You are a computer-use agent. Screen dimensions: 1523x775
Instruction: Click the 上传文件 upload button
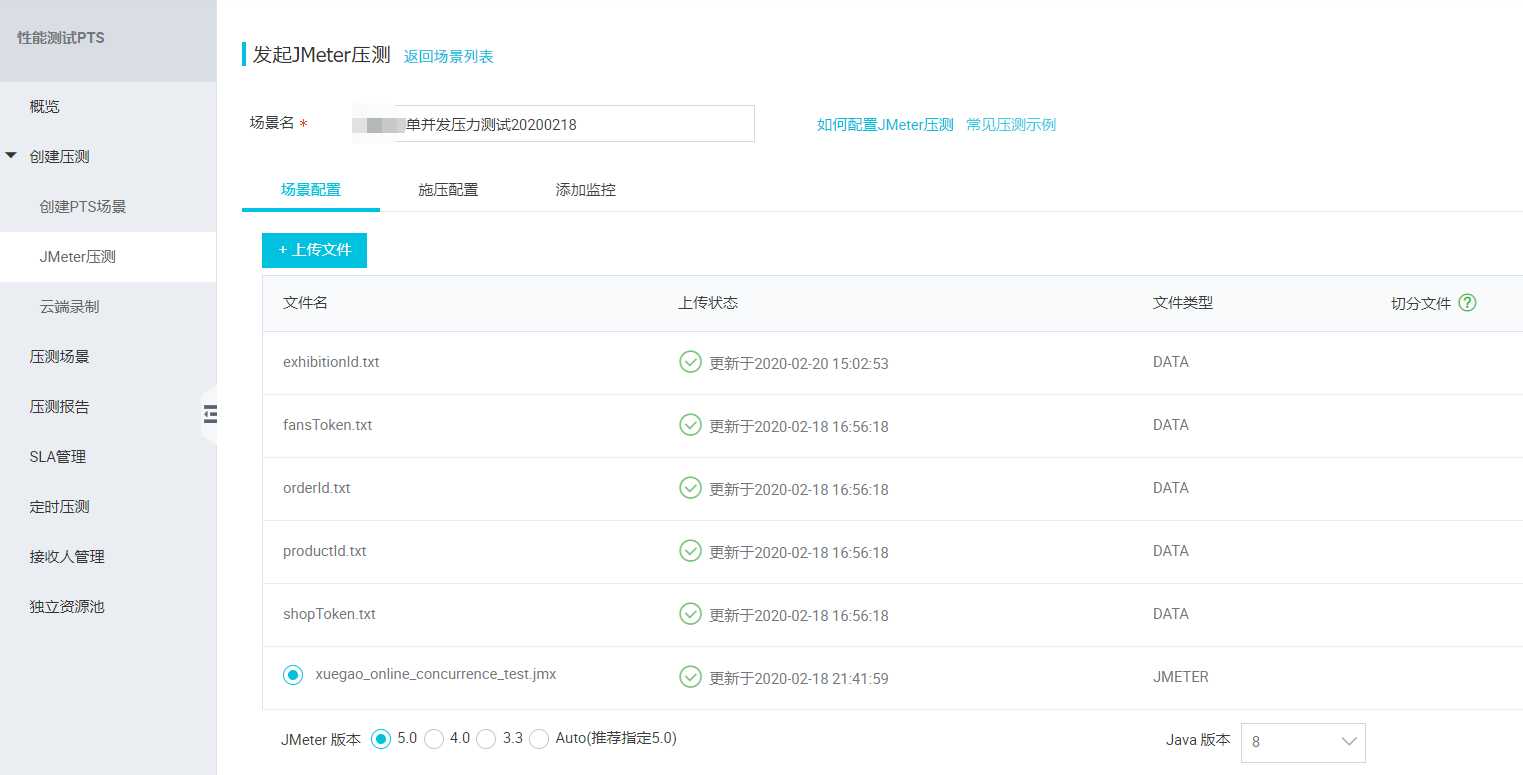[314, 250]
